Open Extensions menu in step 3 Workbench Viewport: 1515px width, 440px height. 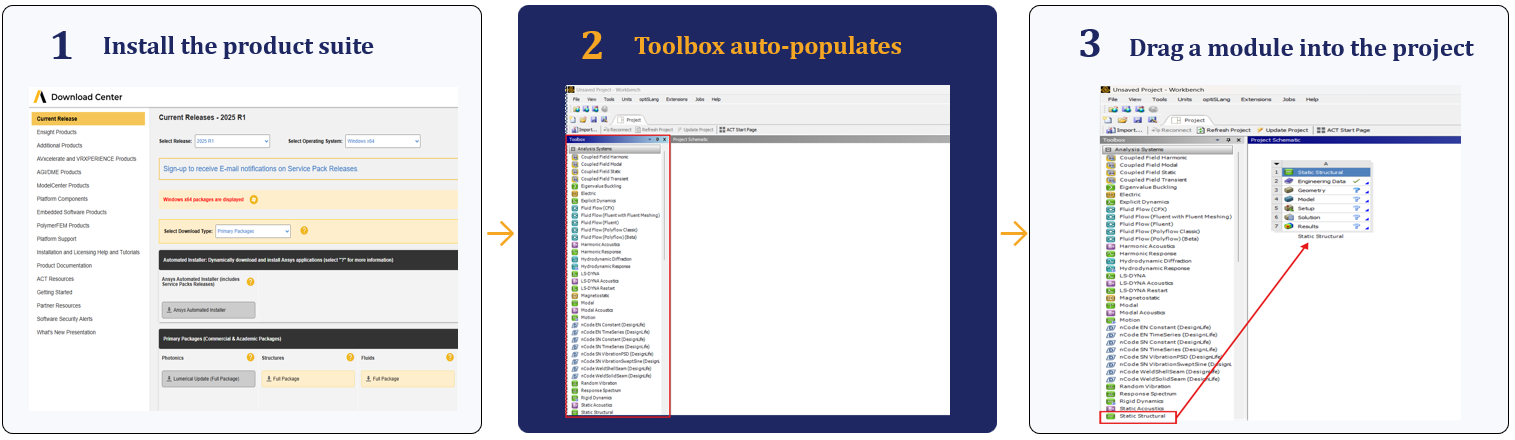(x=1256, y=99)
